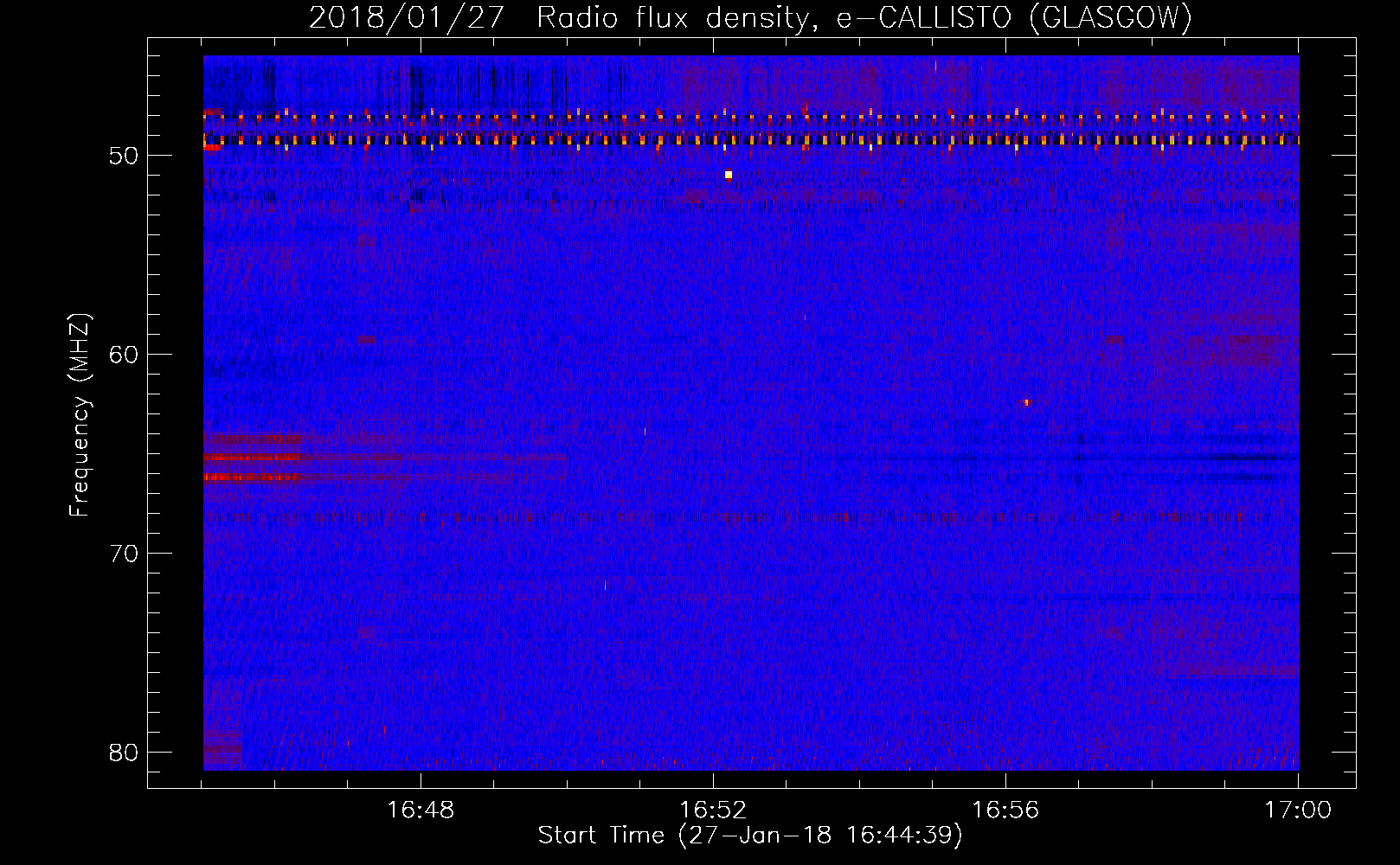Click the 16:52 time tick label
Viewport: 1400px width, 865px height.
(712, 811)
